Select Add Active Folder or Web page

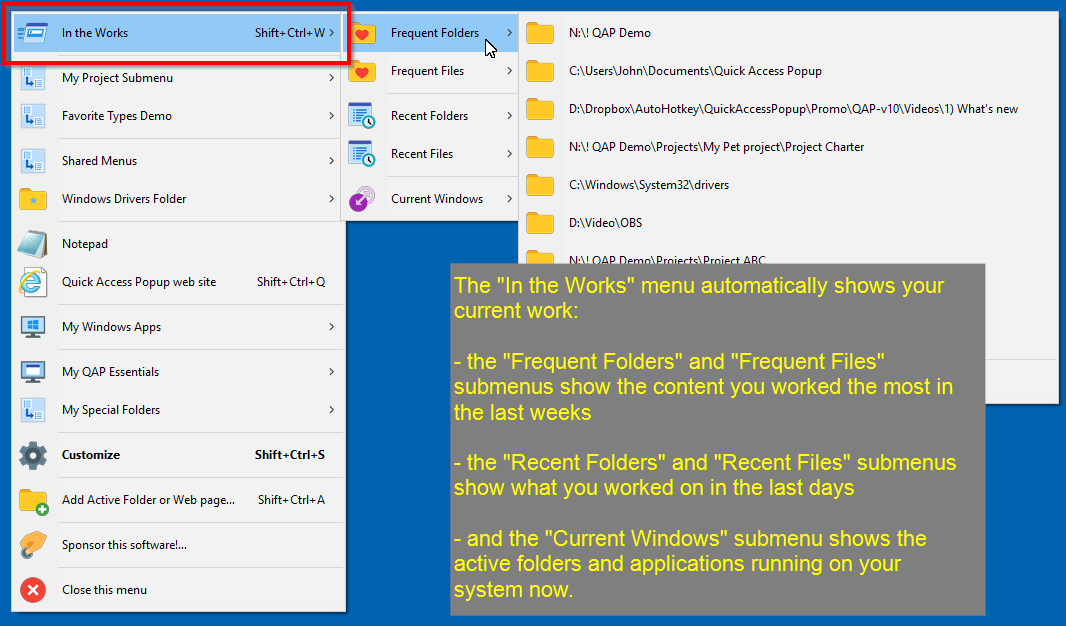tap(178, 500)
